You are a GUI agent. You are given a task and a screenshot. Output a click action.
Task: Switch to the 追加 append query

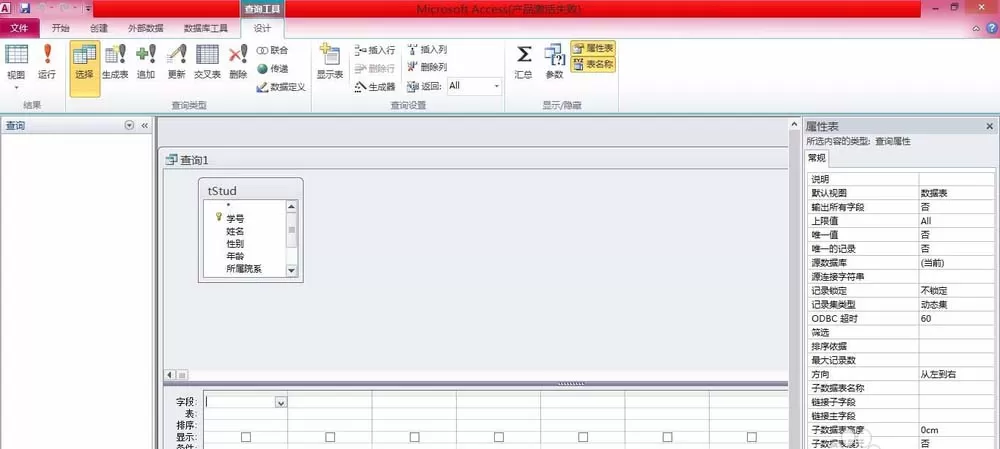pos(146,62)
